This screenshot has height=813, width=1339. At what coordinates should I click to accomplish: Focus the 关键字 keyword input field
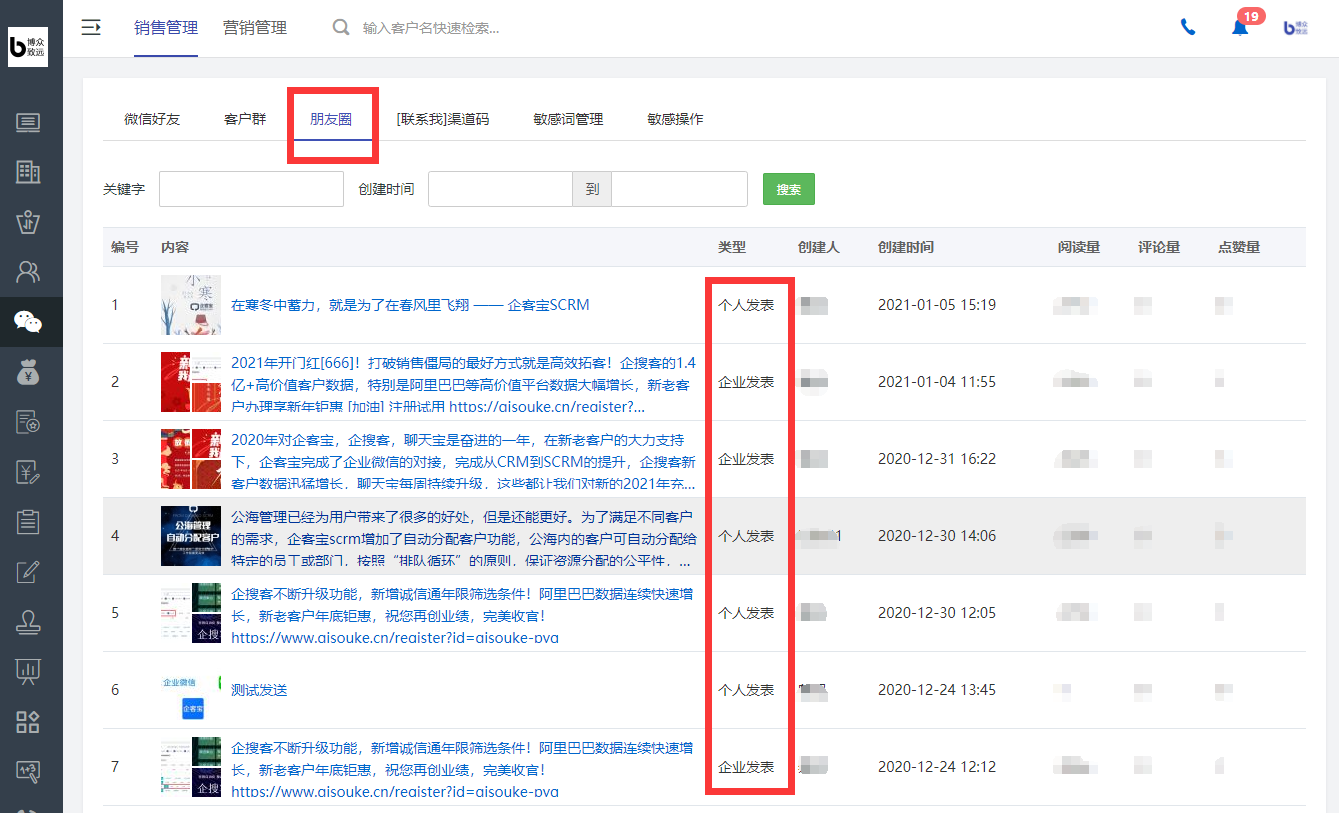[251, 189]
